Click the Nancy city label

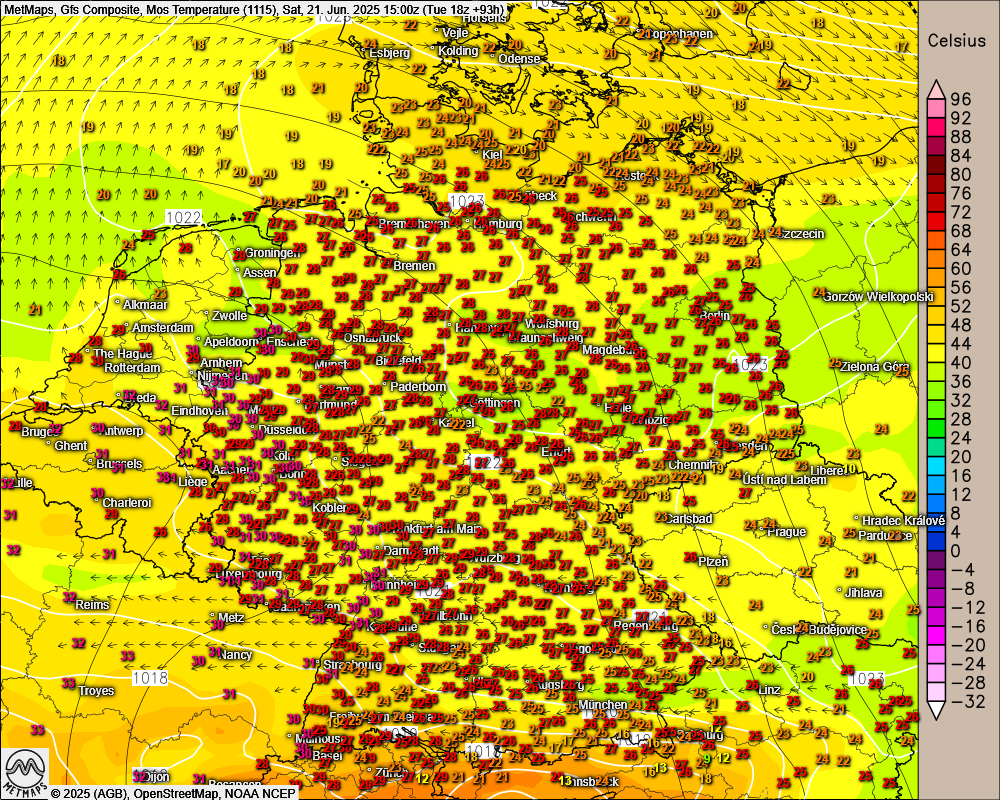[236, 655]
